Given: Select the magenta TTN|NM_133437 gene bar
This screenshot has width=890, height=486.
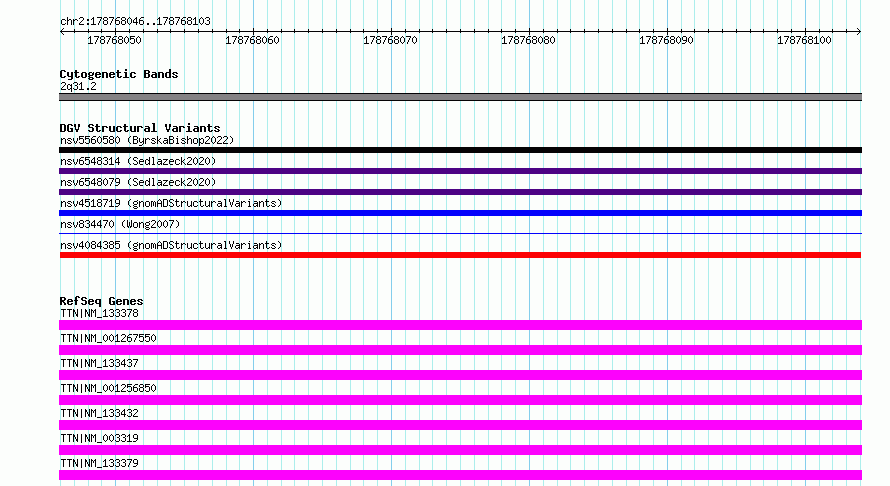Looking at the screenshot, I should pyautogui.click(x=460, y=375).
